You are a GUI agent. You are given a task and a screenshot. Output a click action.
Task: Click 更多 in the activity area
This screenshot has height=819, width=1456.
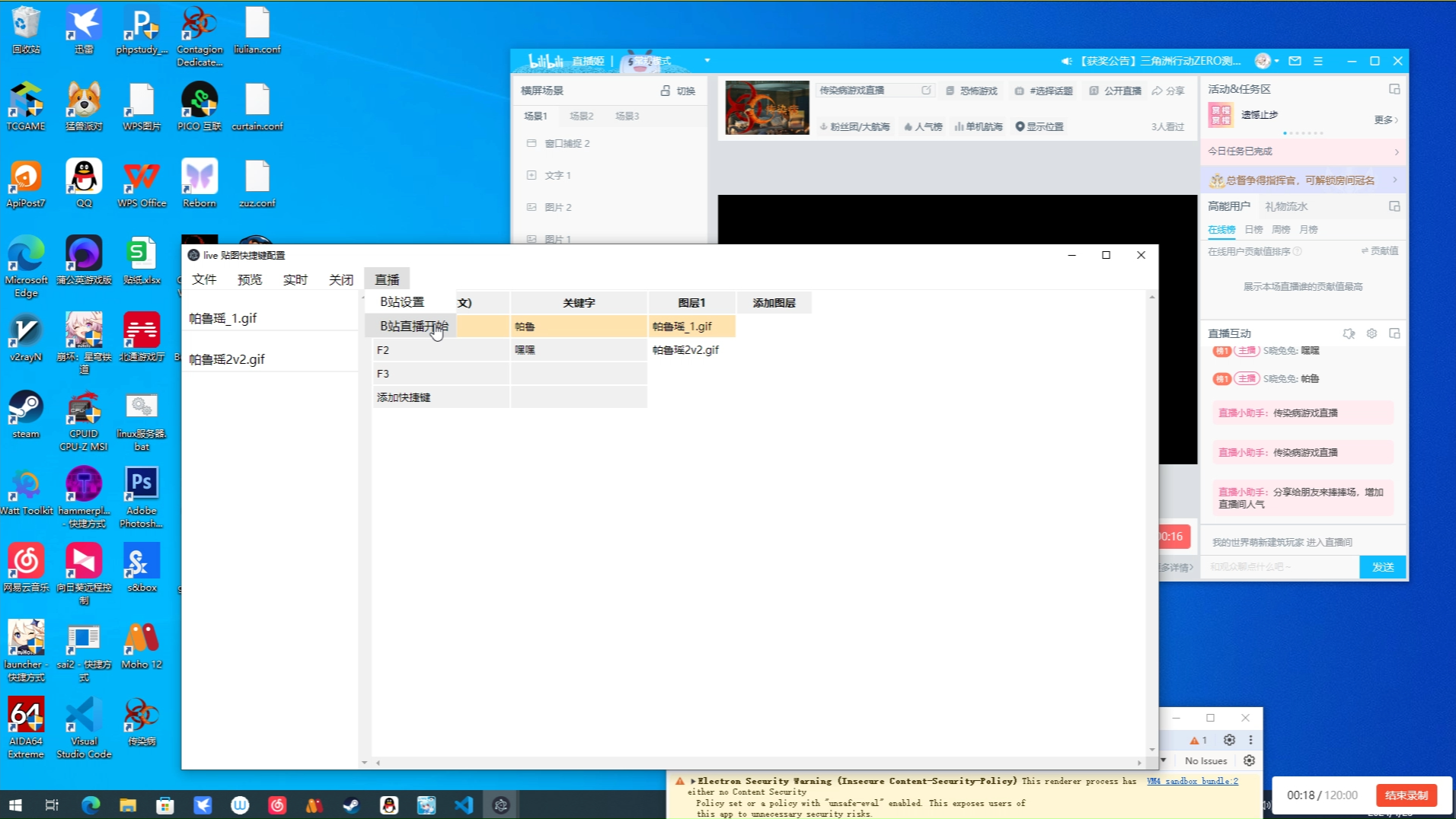coord(1386,120)
